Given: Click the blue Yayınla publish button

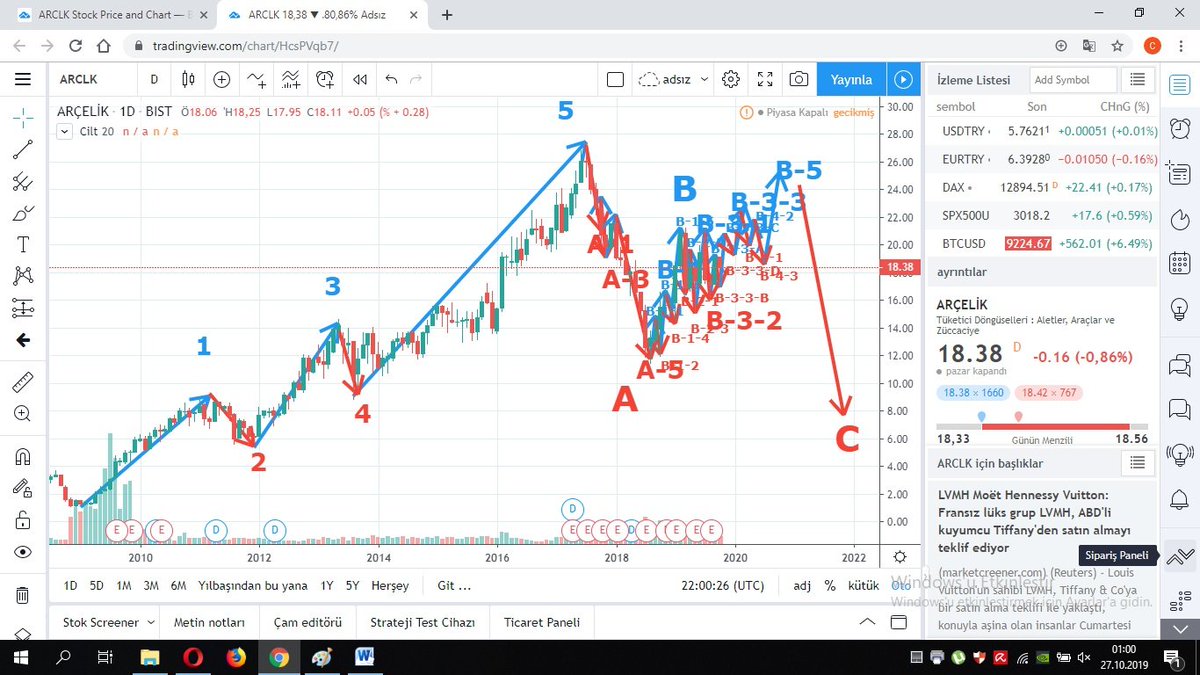Looking at the screenshot, I should coord(851,79).
